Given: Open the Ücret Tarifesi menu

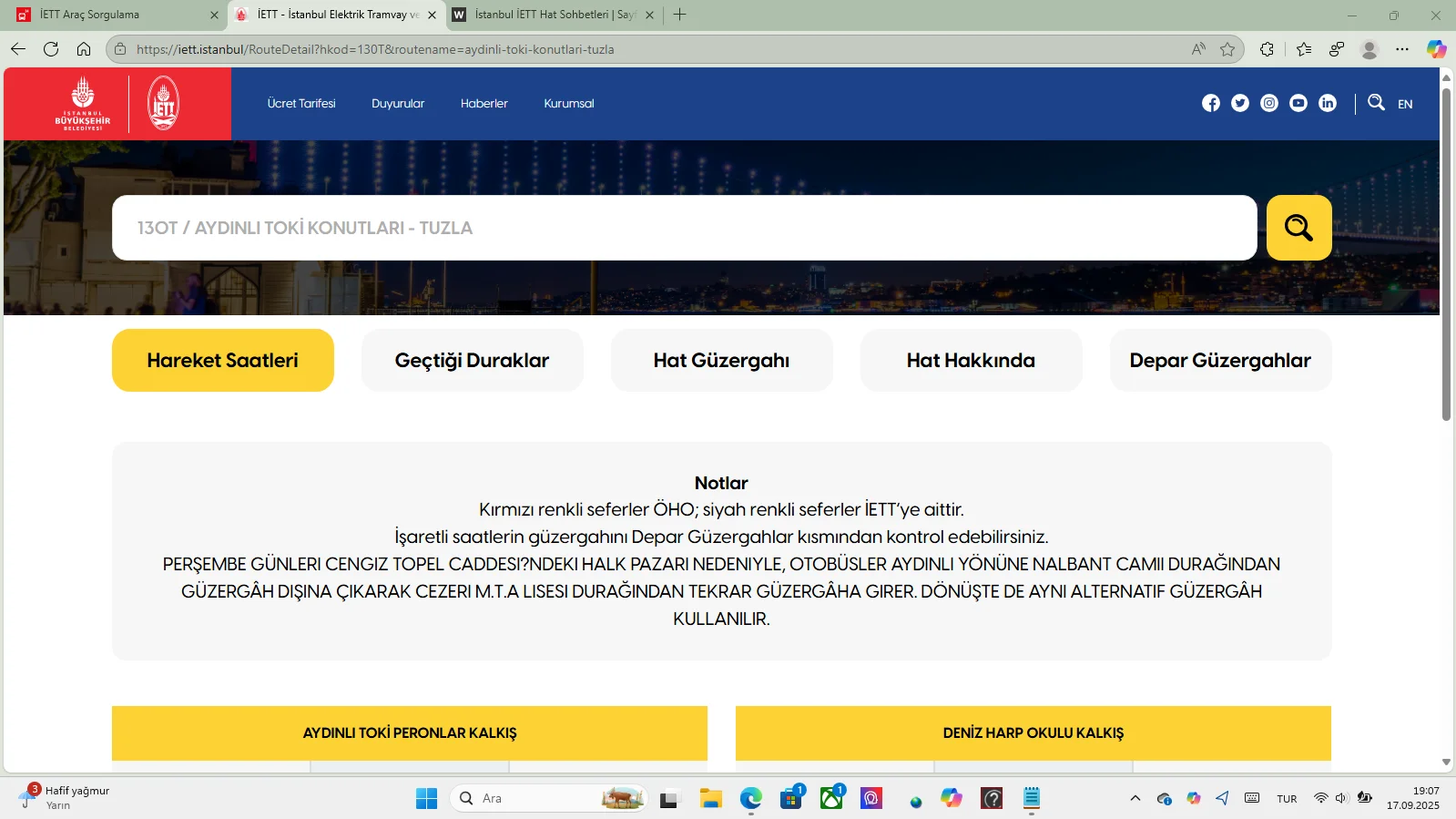Looking at the screenshot, I should (301, 104).
